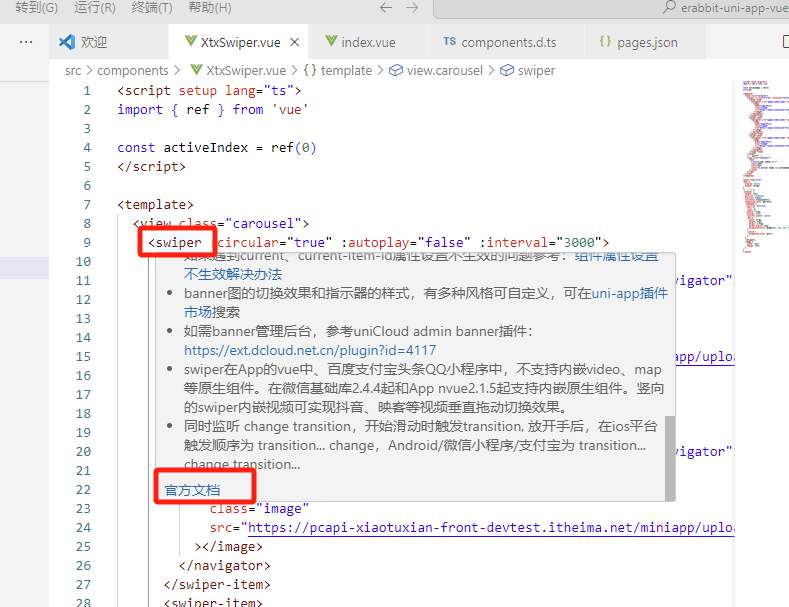This screenshot has height=607, width=789.
Task: Click the search magnifier icon
Action: pyautogui.click(x=669, y=7)
